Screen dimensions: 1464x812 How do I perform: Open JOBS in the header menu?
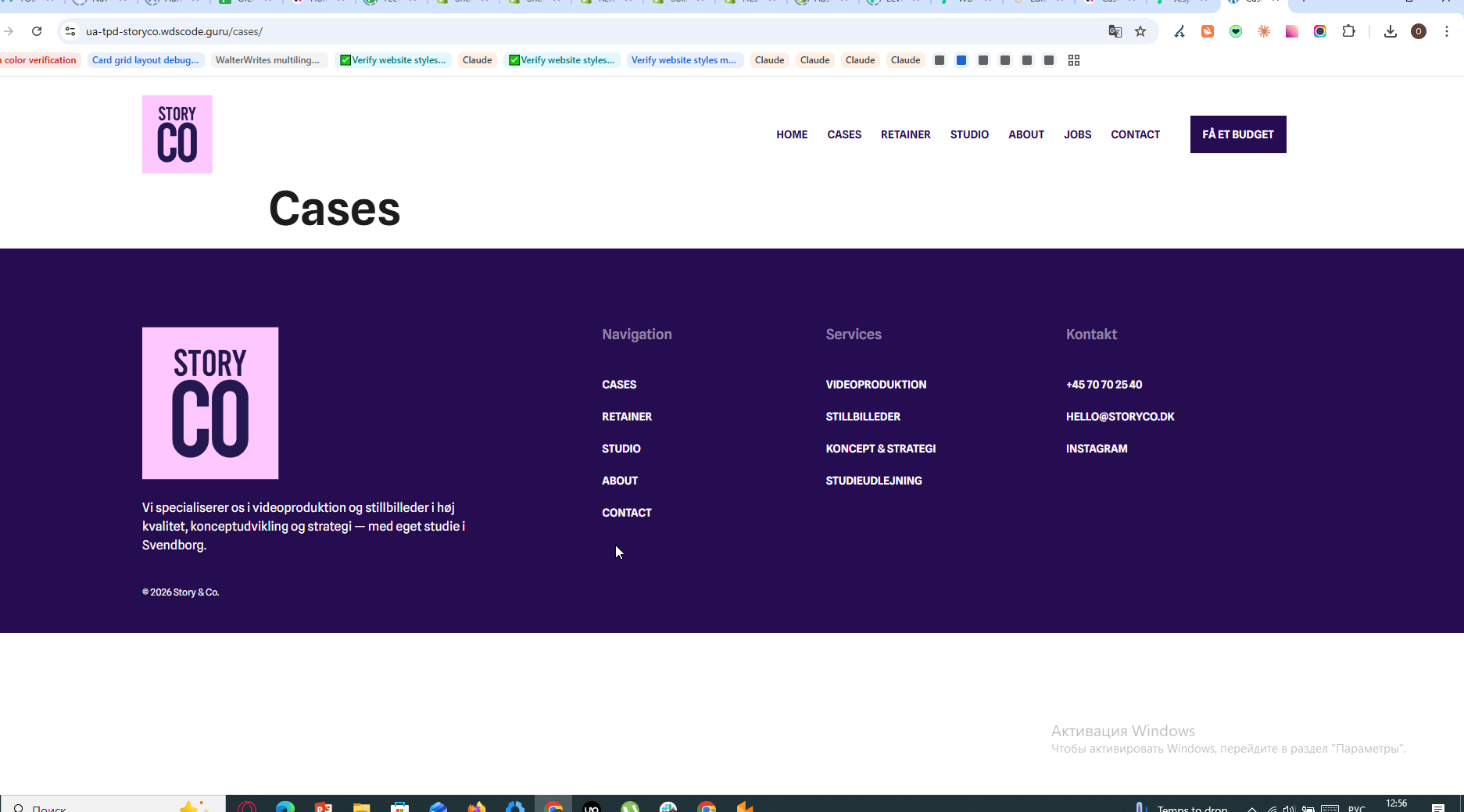click(x=1077, y=134)
